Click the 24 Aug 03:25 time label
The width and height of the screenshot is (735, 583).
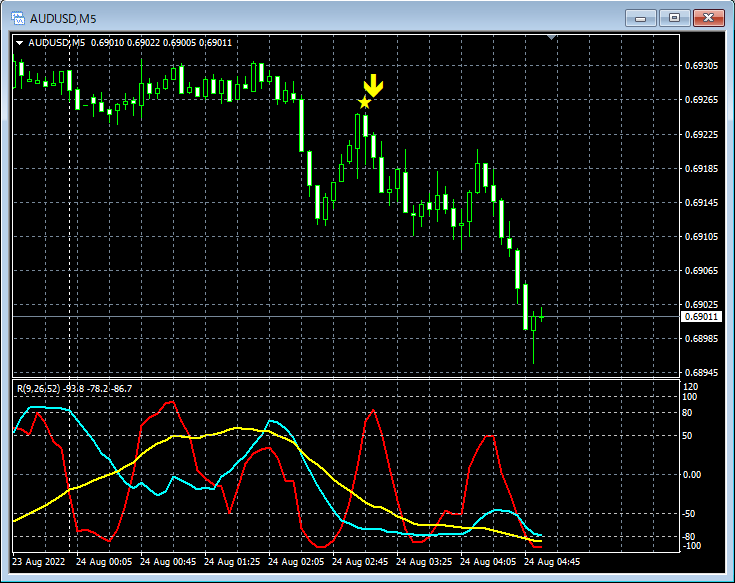424,561
